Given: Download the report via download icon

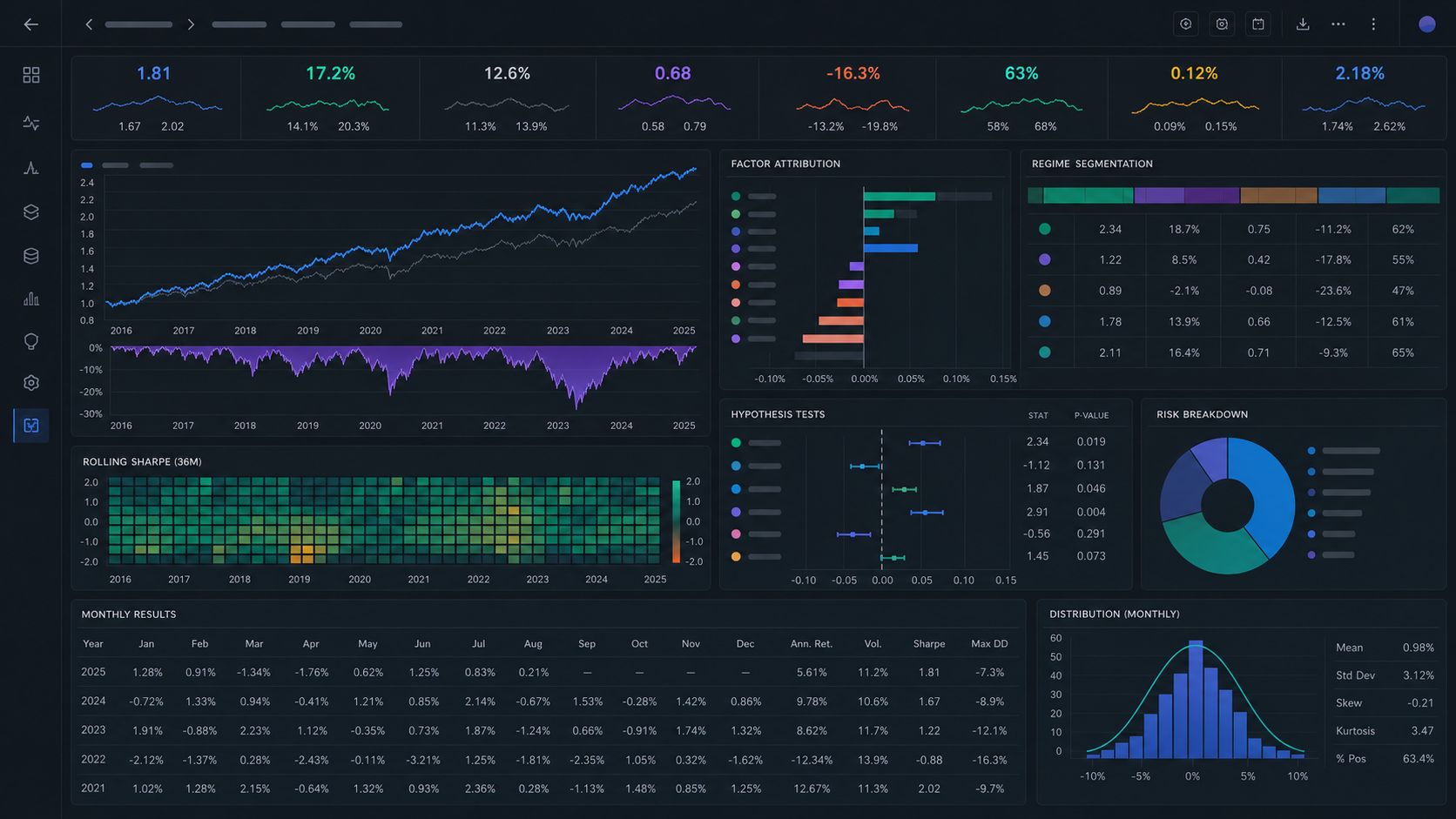Looking at the screenshot, I should pos(1303,24).
